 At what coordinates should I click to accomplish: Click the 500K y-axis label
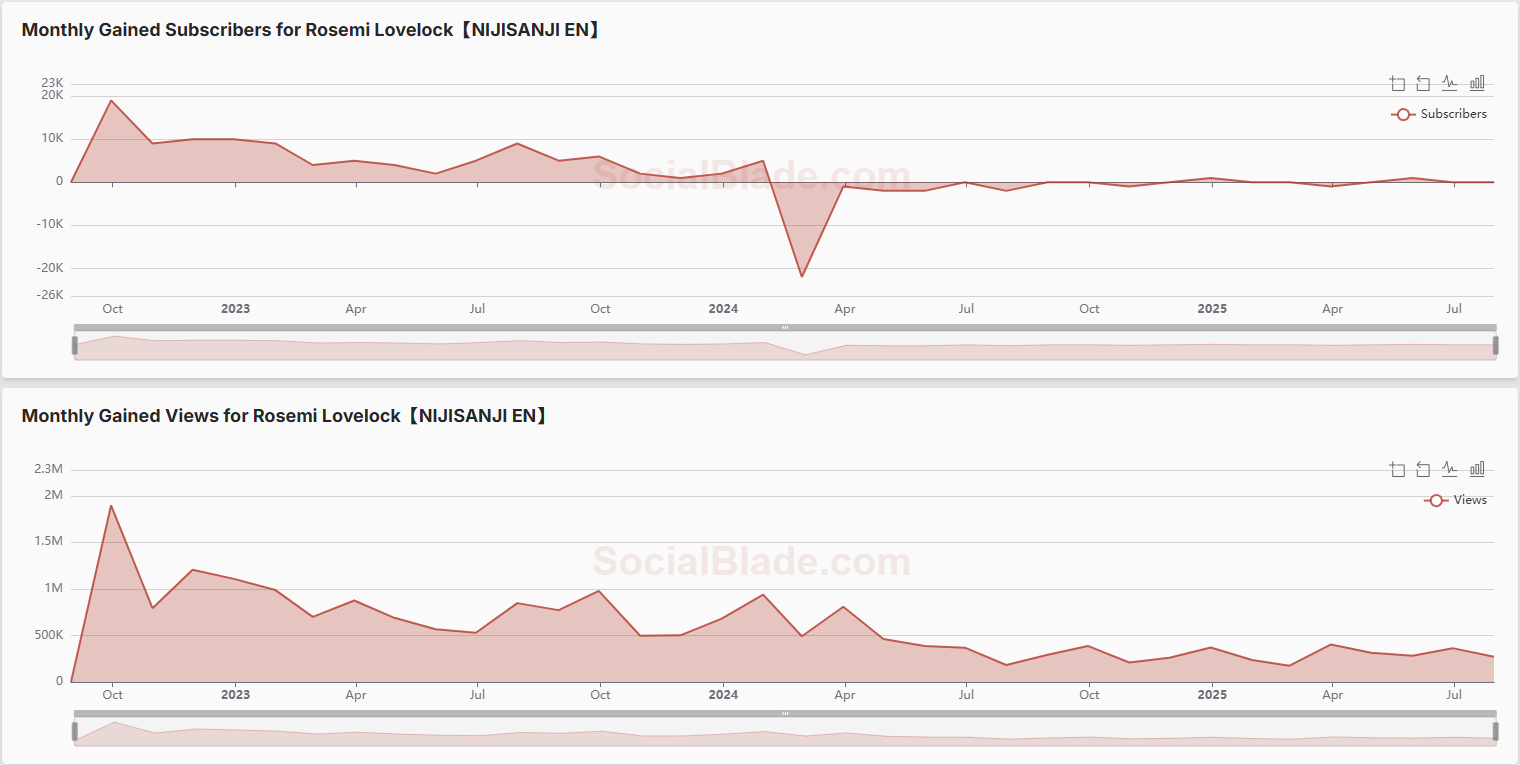pyautogui.click(x=47, y=635)
